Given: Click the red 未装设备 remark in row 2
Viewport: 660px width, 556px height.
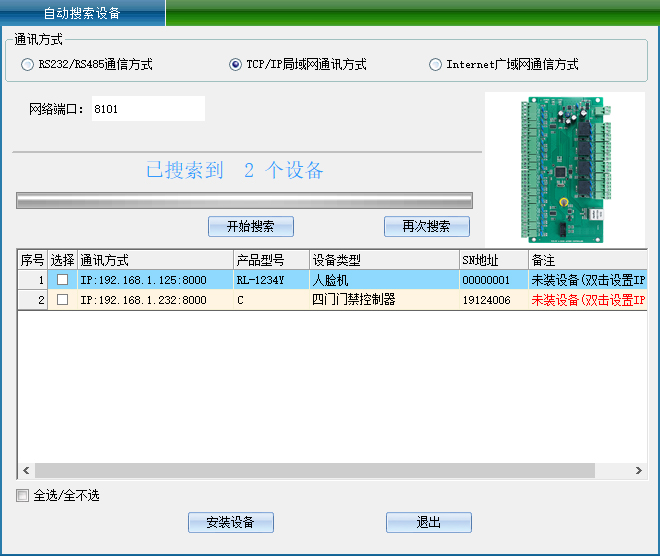Looking at the screenshot, I should pyautogui.click(x=588, y=300).
